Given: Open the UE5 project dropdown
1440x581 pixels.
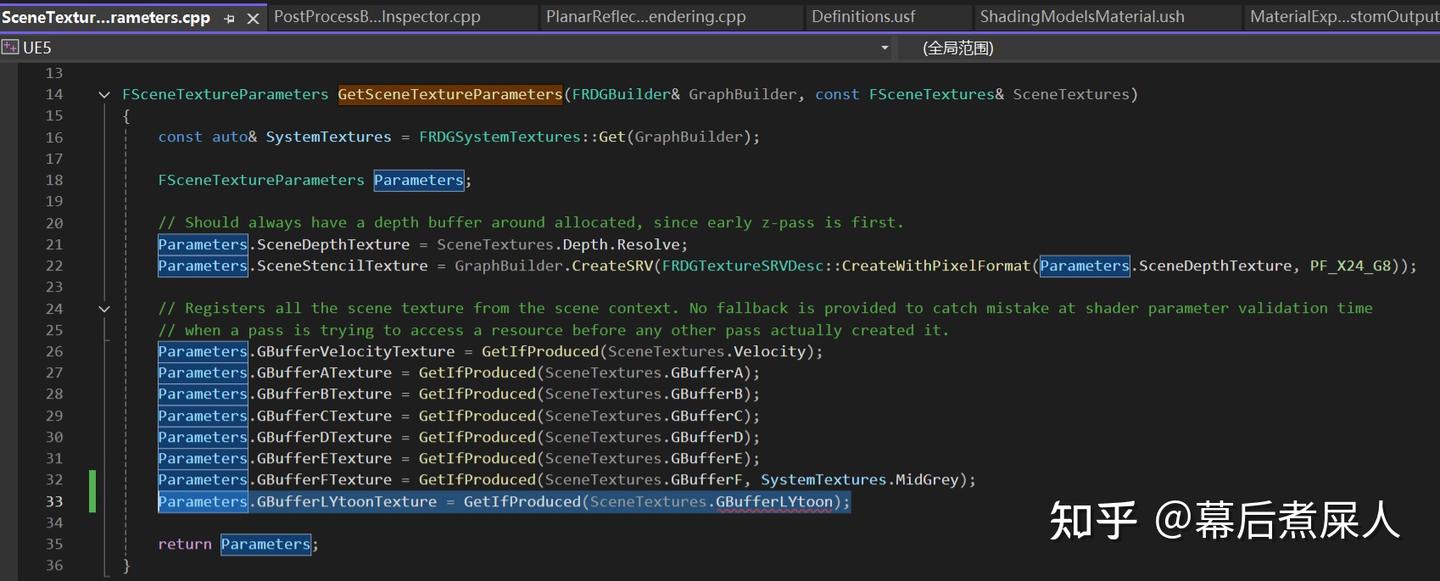Looking at the screenshot, I should 884,47.
